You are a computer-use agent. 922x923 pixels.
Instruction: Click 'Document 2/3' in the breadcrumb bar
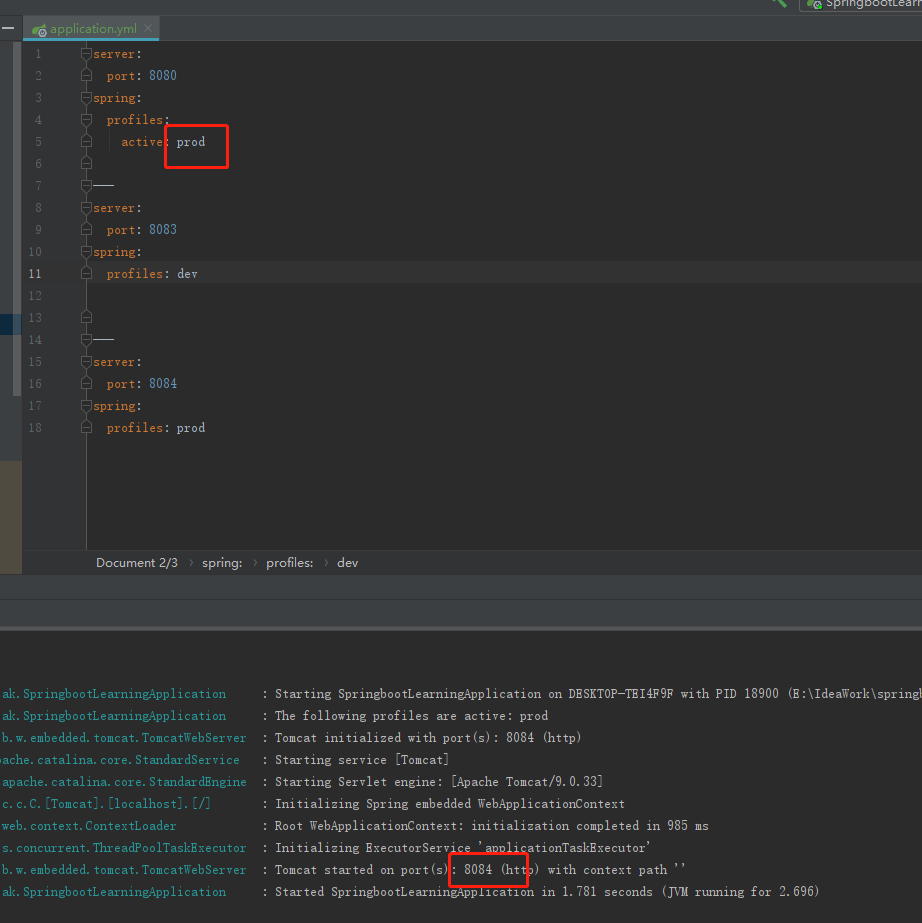(x=137, y=563)
